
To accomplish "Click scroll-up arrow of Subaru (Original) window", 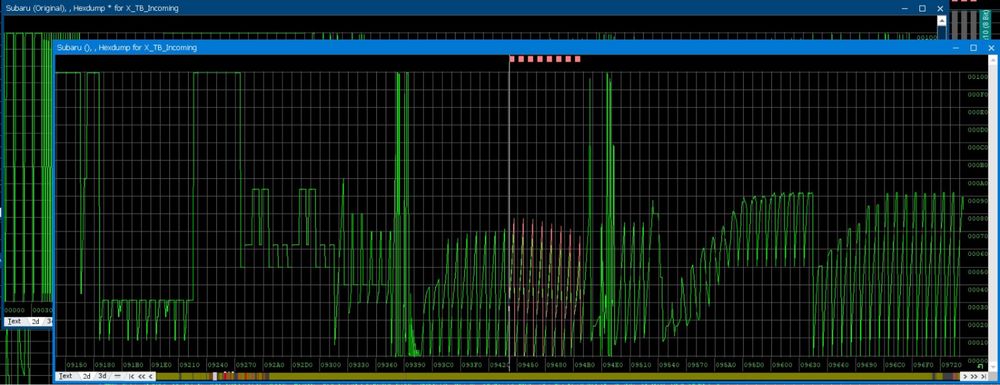I will [941, 20].
